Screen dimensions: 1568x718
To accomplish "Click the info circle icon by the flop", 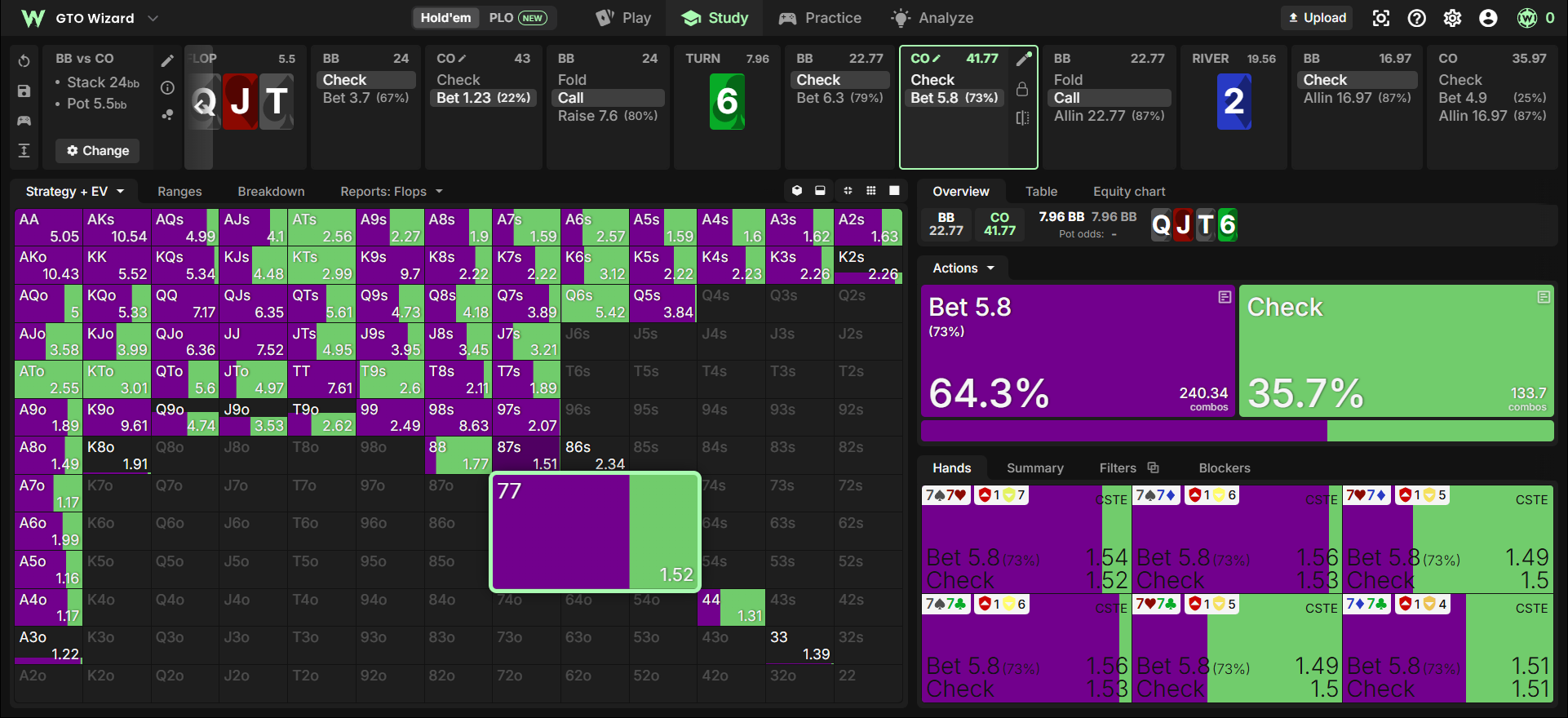I will click(167, 87).
